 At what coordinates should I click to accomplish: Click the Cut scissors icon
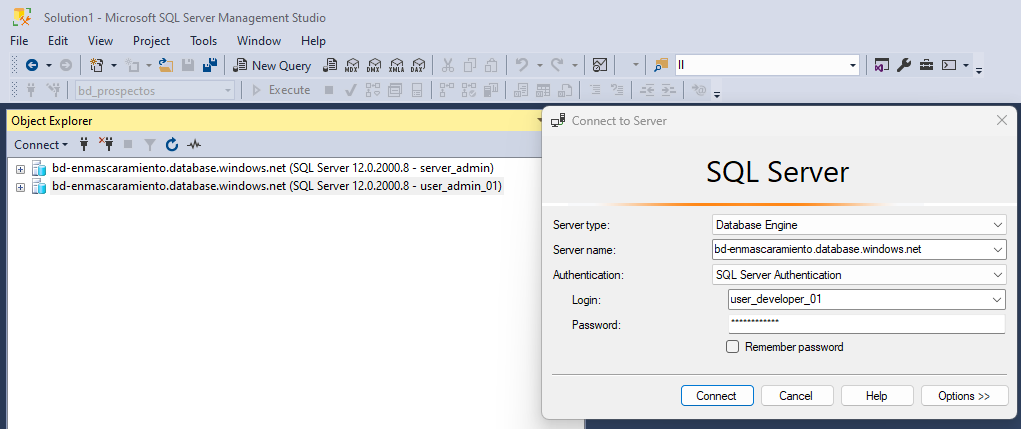tap(448, 65)
